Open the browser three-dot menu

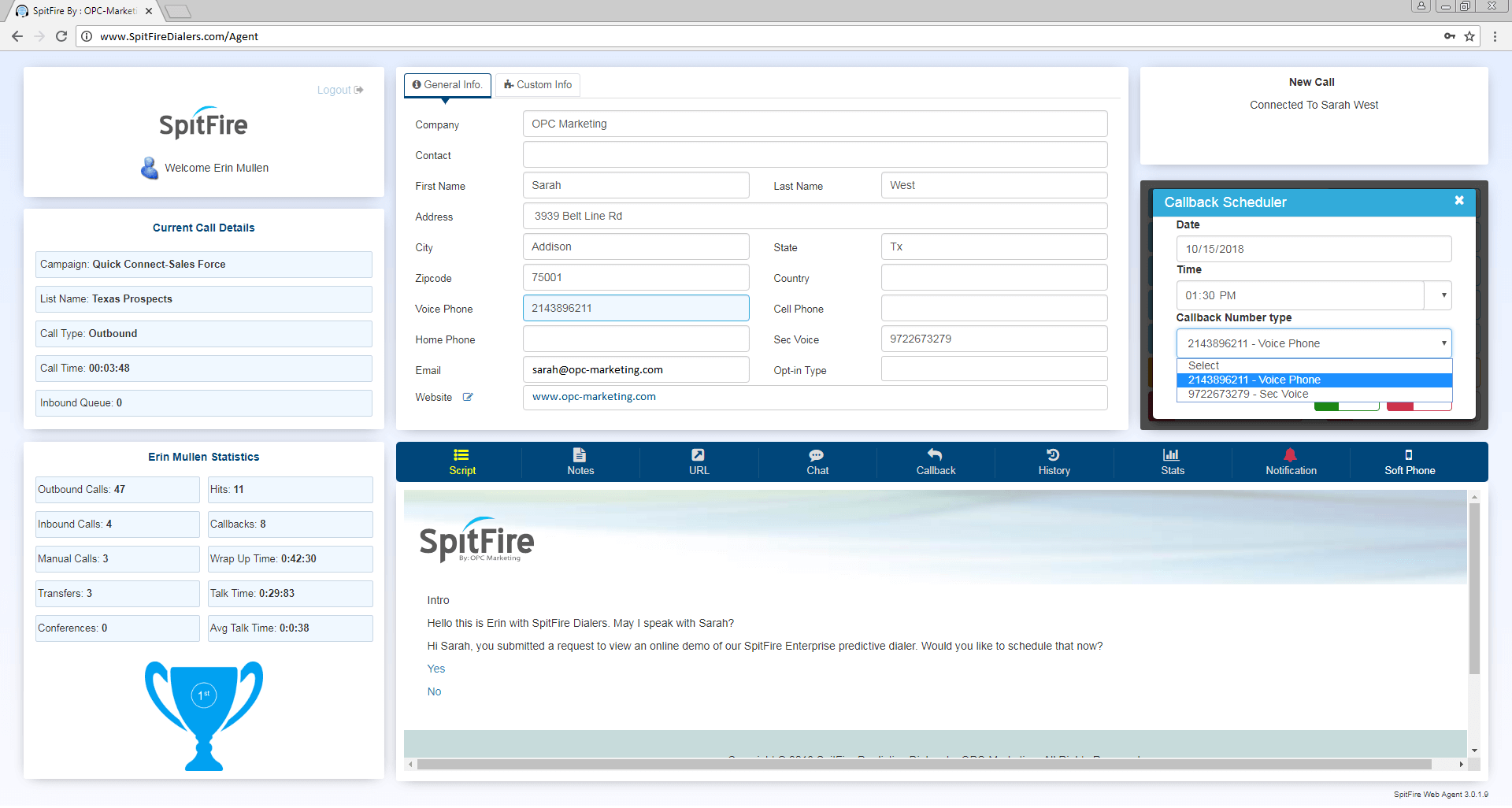point(1495,36)
